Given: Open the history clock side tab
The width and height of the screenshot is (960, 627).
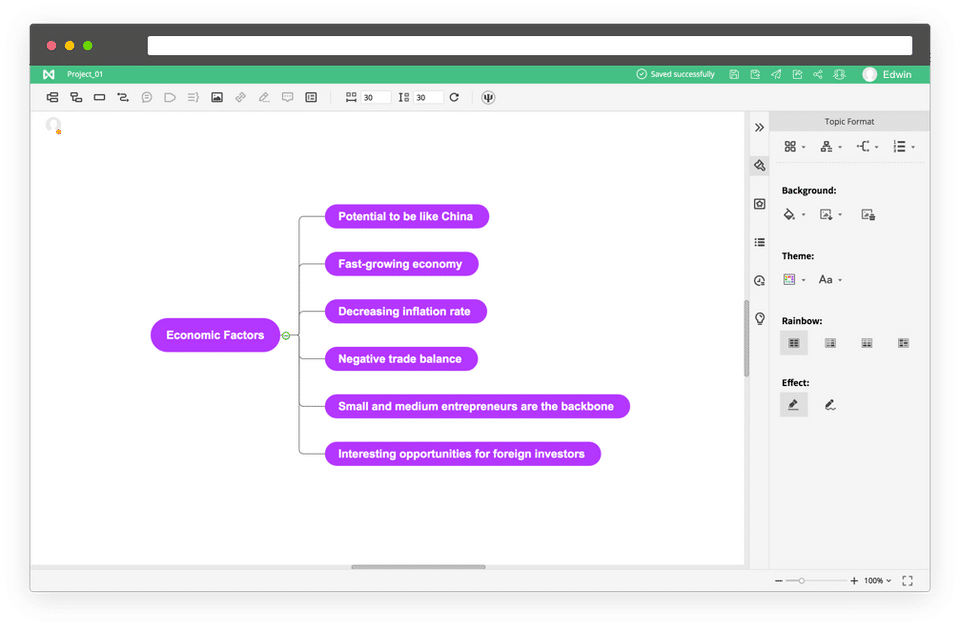Looking at the screenshot, I should click(x=760, y=280).
